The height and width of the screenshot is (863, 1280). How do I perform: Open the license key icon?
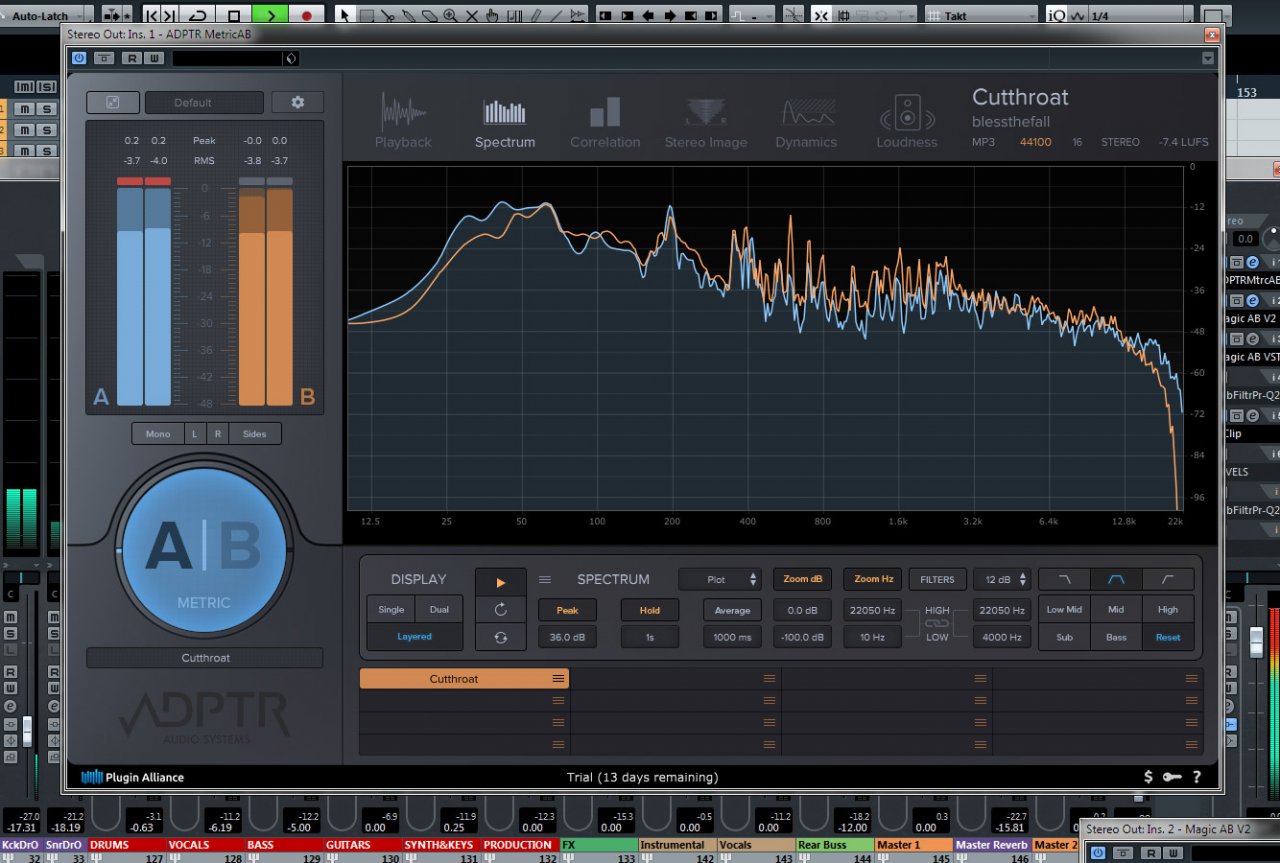click(1172, 777)
